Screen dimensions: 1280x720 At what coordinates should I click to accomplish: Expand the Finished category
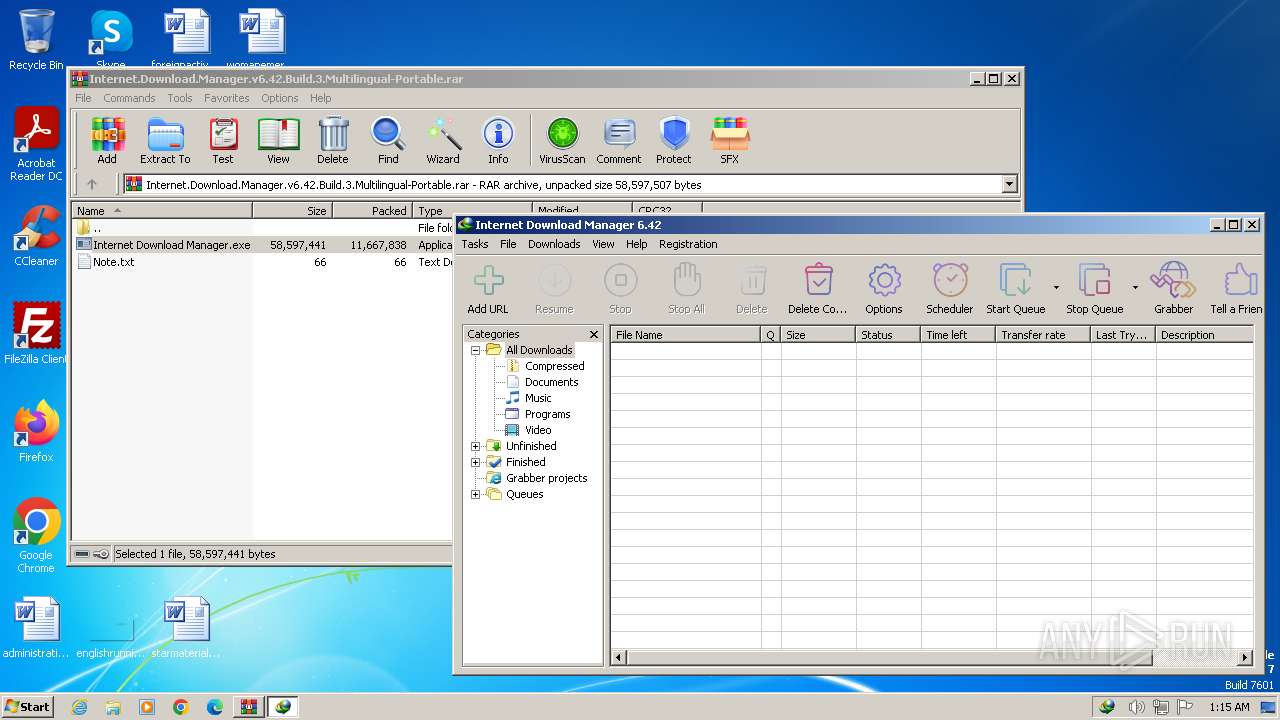tap(476, 462)
